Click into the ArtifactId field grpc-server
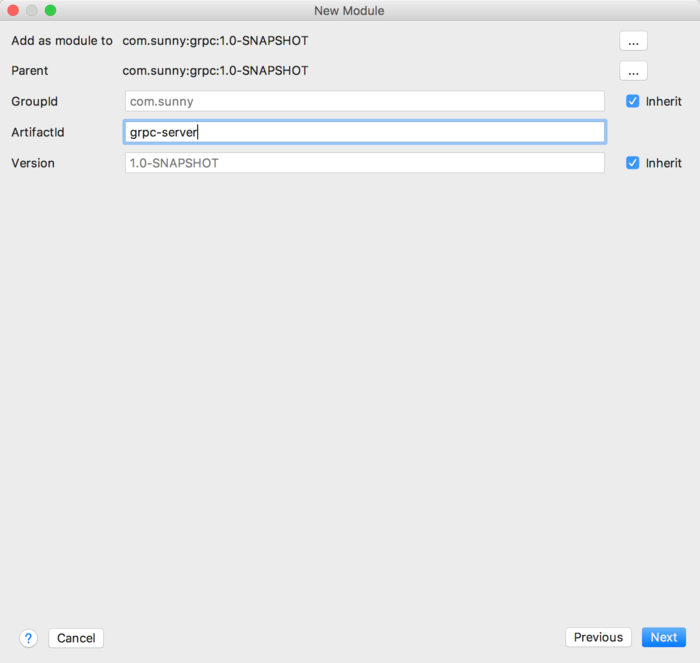The height and width of the screenshot is (663, 700). pos(365,132)
